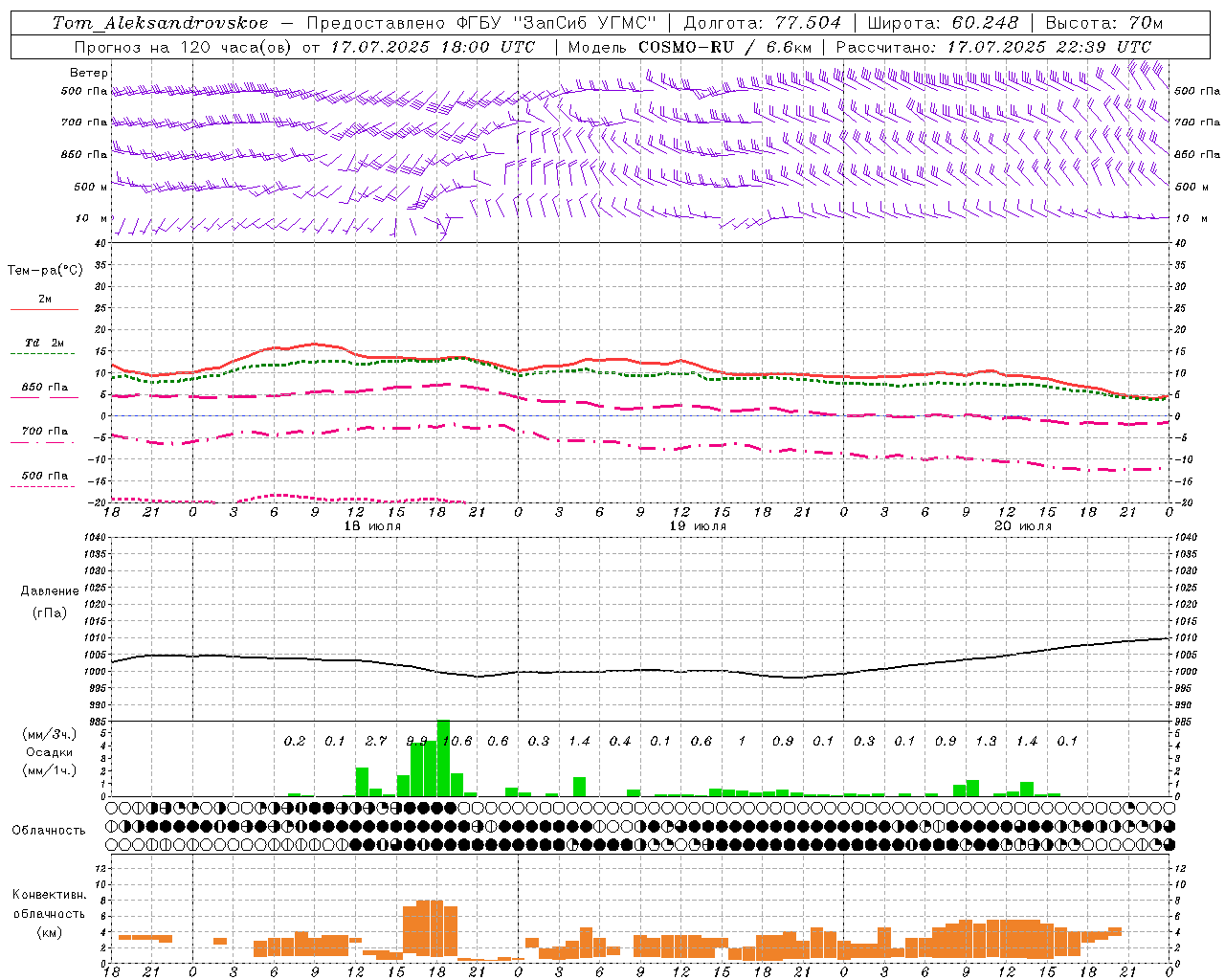Click 'Рассчитано: 17.07.2025 22:39 UTC' timestamp
This screenshot has height=980, width=1225.
993,47
